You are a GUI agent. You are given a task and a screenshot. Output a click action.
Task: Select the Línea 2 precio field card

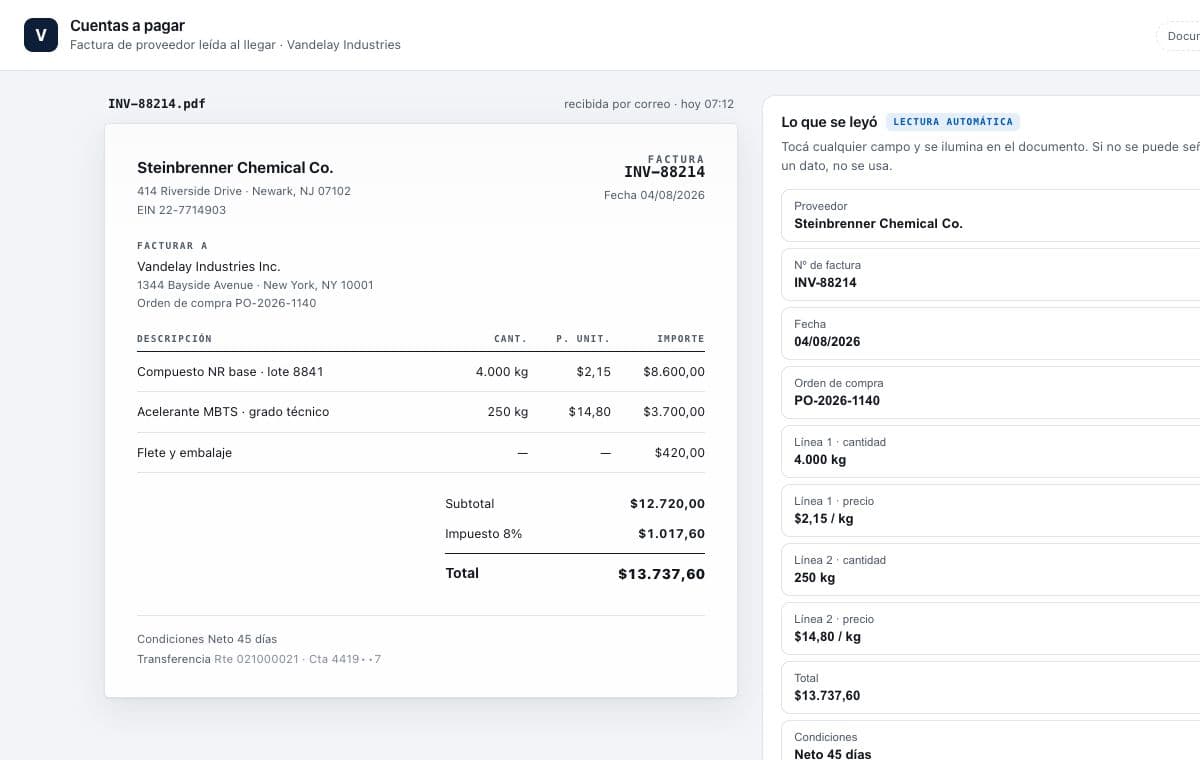click(x=990, y=628)
